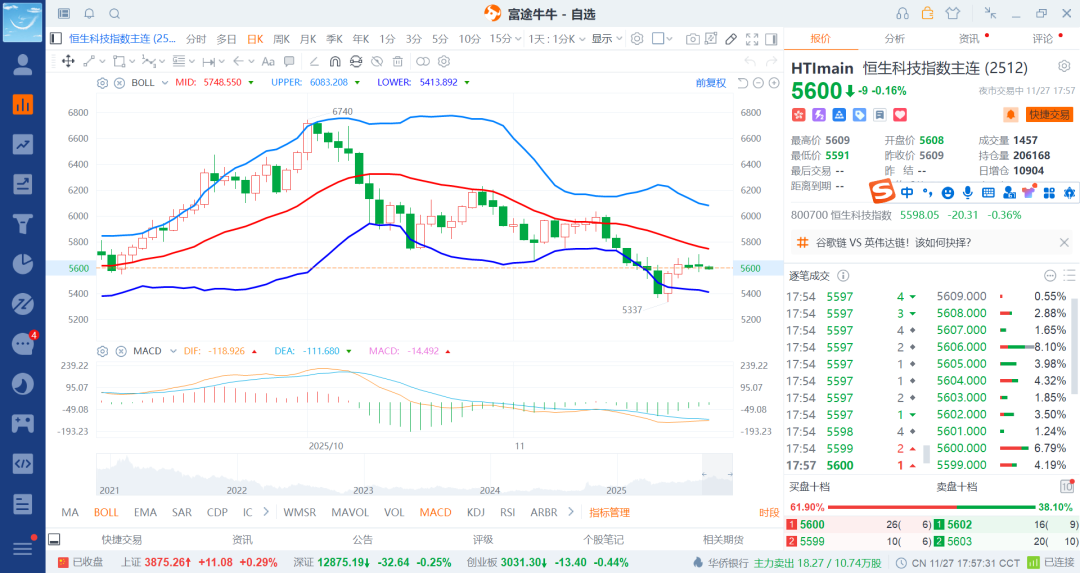Open 指标管理 indicator management link
This screenshot has width=1080, height=573.
pos(609,512)
